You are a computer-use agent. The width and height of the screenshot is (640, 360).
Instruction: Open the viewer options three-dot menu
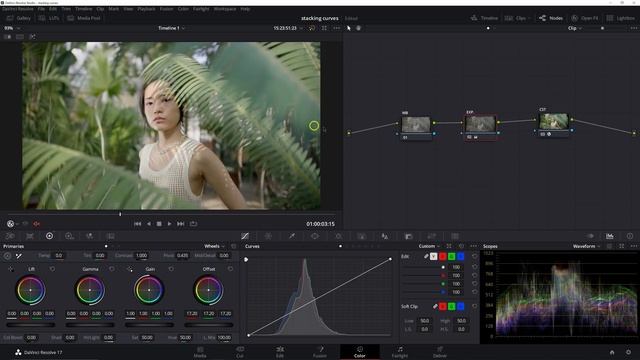click(x=336, y=28)
